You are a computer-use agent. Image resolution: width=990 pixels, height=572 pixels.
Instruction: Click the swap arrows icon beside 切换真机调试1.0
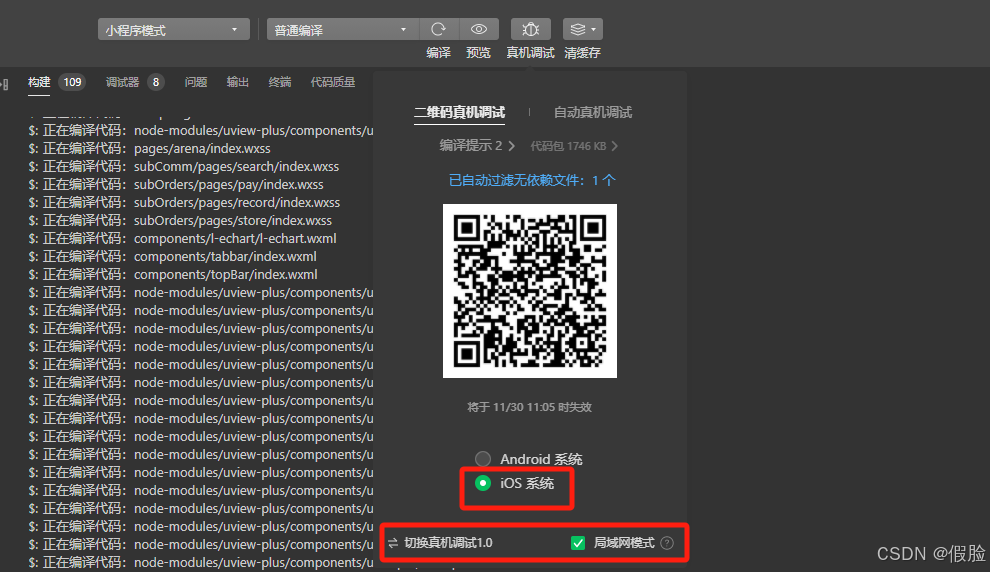point(393,543)
